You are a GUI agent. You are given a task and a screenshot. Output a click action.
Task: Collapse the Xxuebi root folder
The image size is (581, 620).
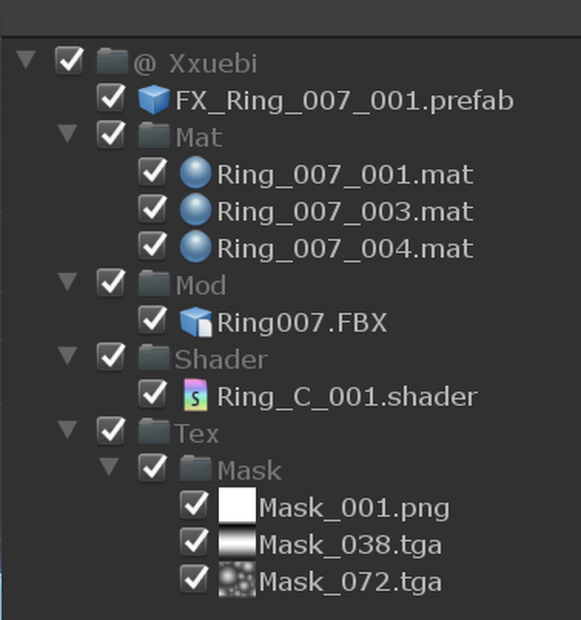[26, 59]
